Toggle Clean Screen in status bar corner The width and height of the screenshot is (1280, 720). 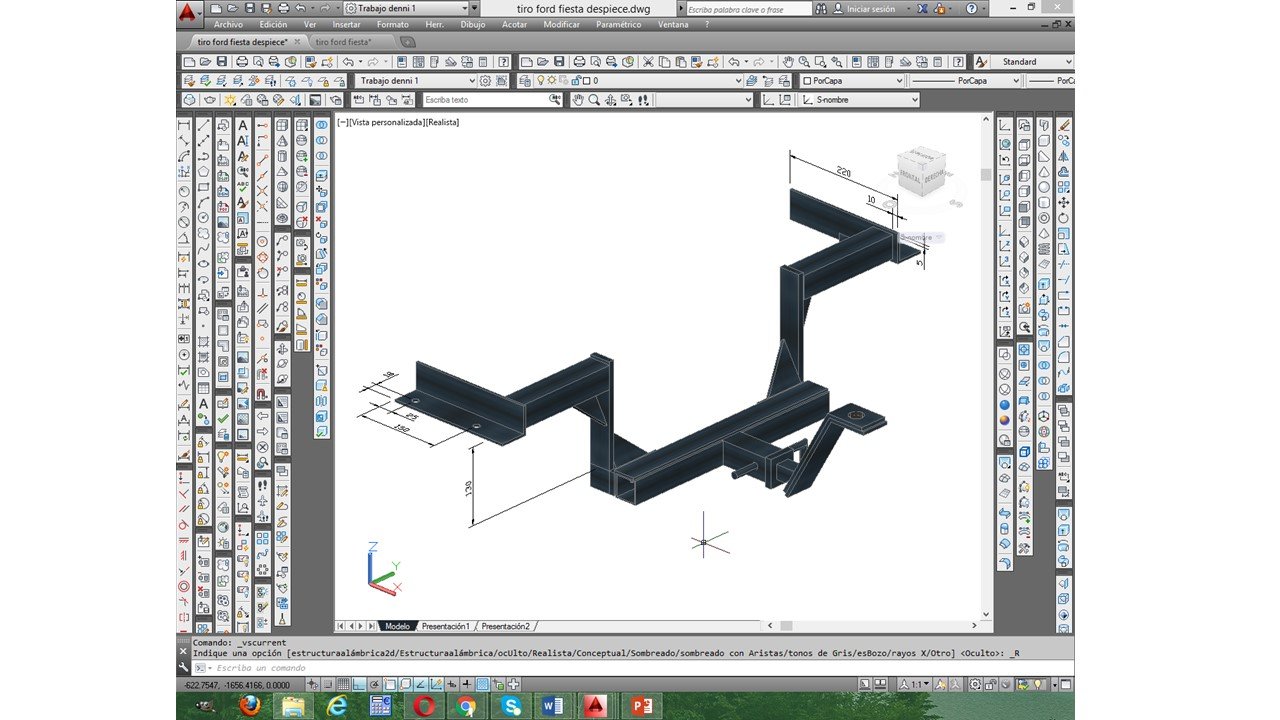click(1066, 684)
